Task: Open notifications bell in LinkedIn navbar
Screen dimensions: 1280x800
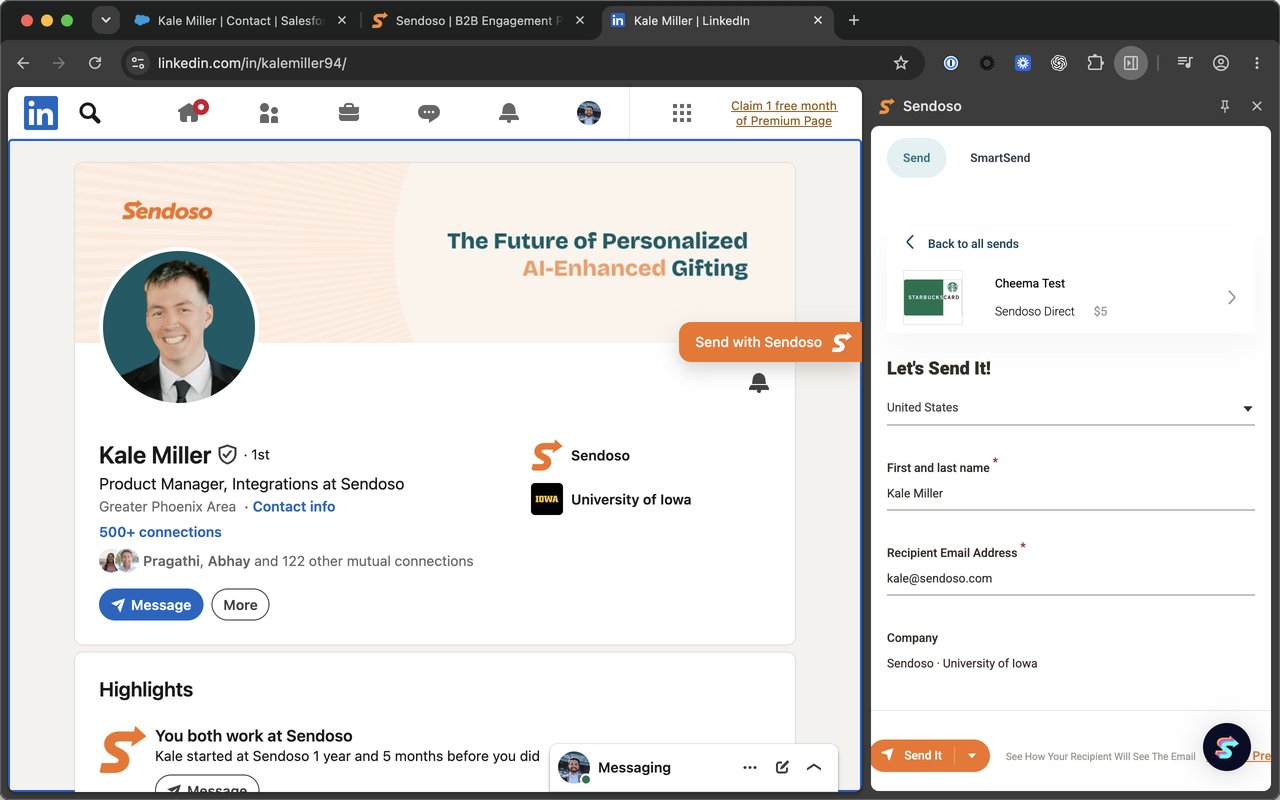Action: tap(509, 113)
